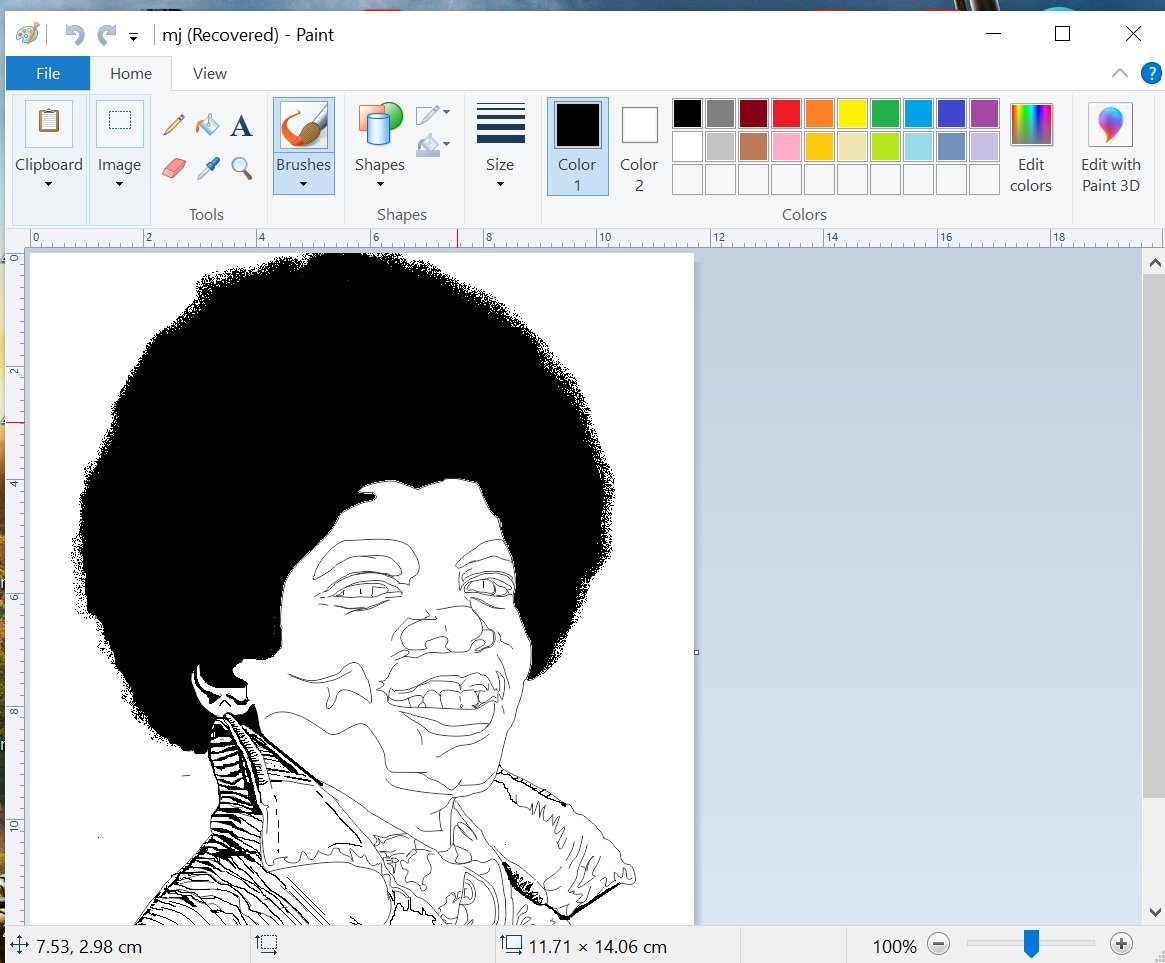The width and height of the screenshot is (1165, 963).
Task: Select the Pencil tool
Action: coord(173,125)
